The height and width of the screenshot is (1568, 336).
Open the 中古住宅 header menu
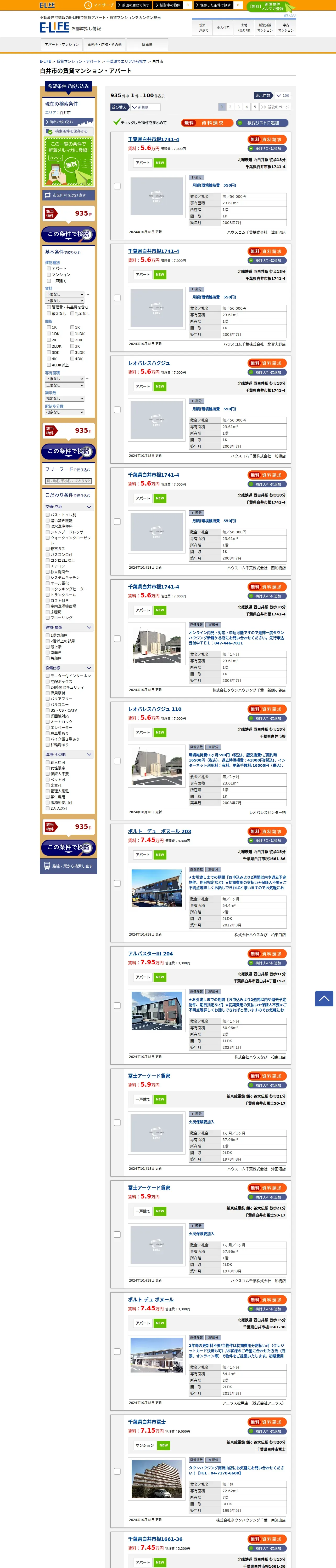[223, 27]
